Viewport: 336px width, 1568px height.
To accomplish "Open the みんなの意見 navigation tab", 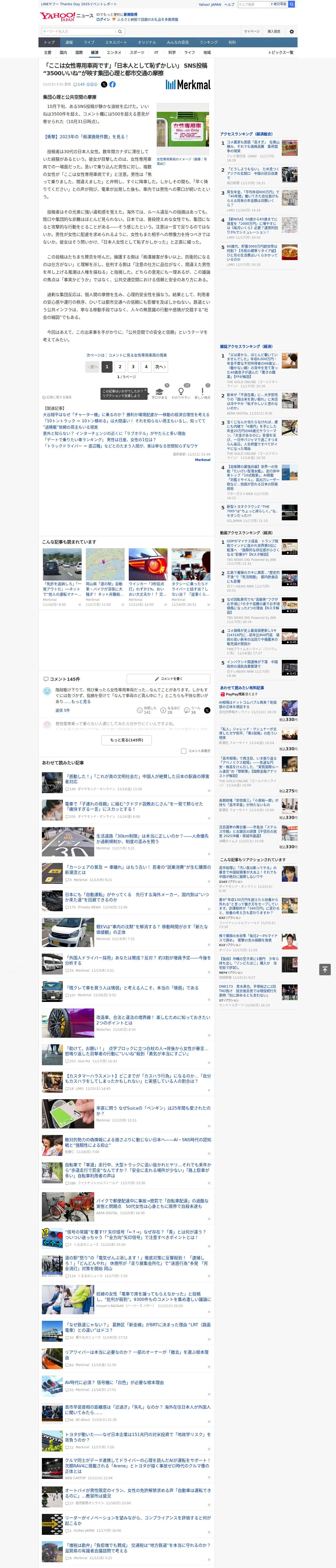I will click(x=177, y=43).
